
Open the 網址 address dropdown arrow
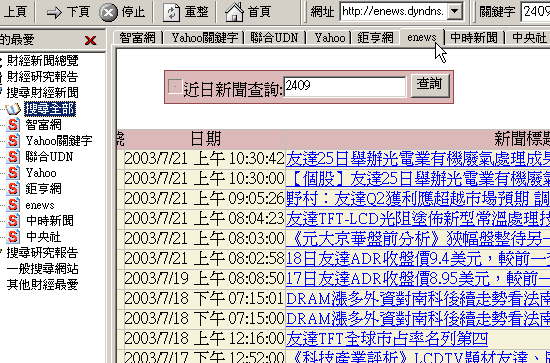tap(455, 11)
